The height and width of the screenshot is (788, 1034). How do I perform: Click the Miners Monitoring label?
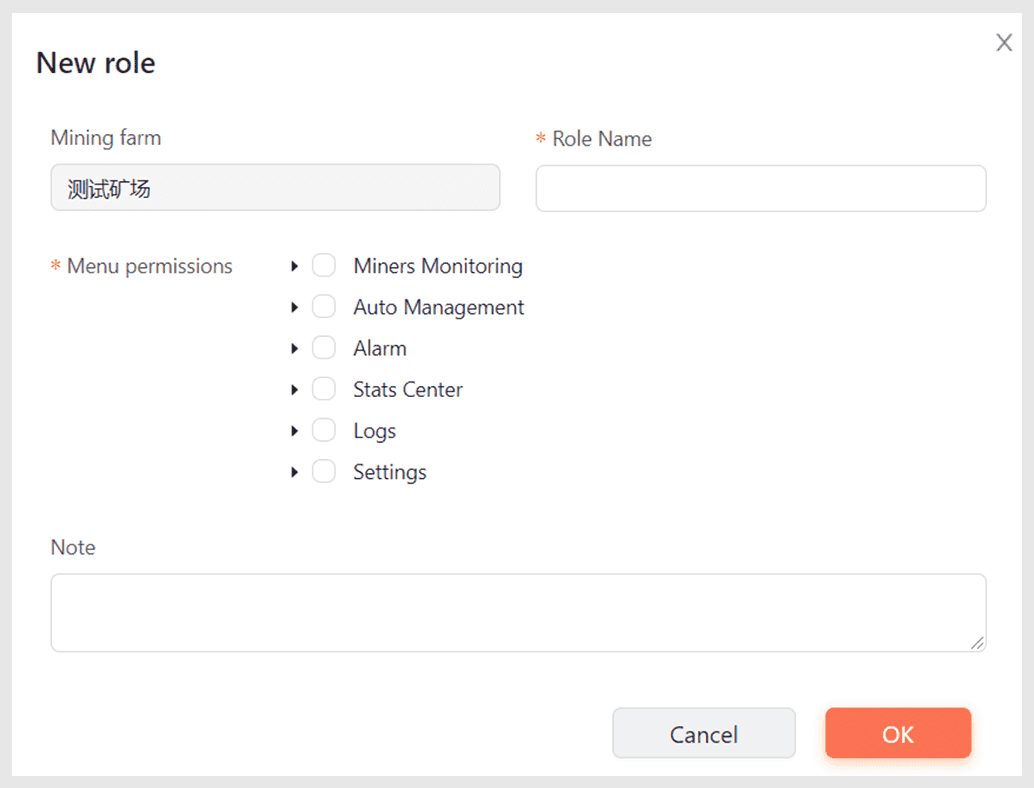438,266
